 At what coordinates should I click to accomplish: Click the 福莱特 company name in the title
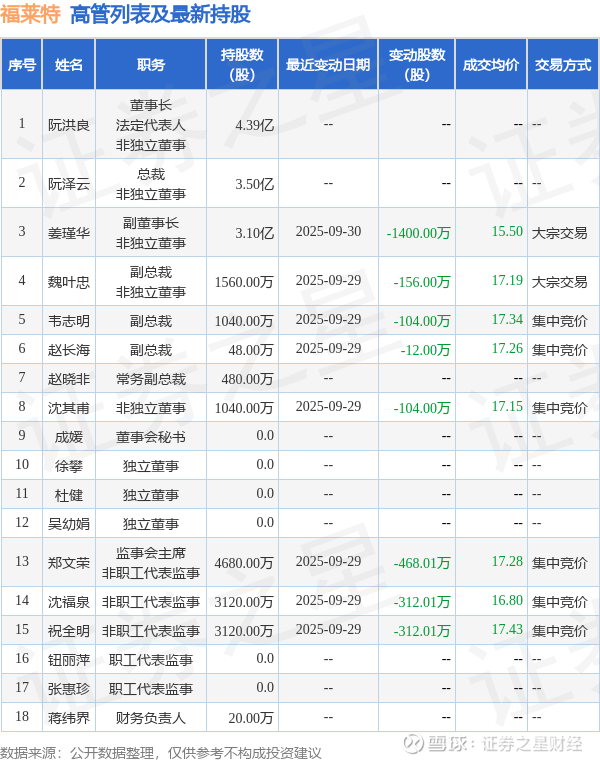coord(31,14)
